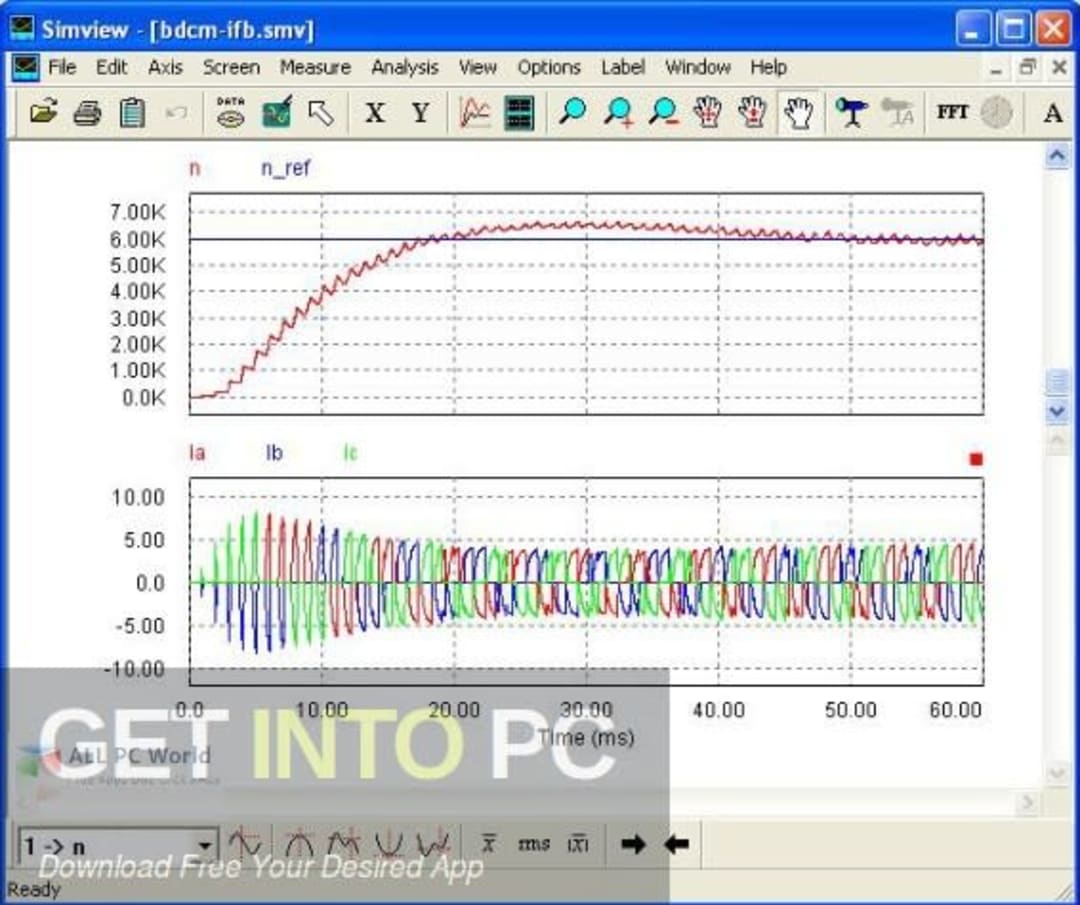
Task: Click the Open file folder icon
Action: tap(43, 112)
